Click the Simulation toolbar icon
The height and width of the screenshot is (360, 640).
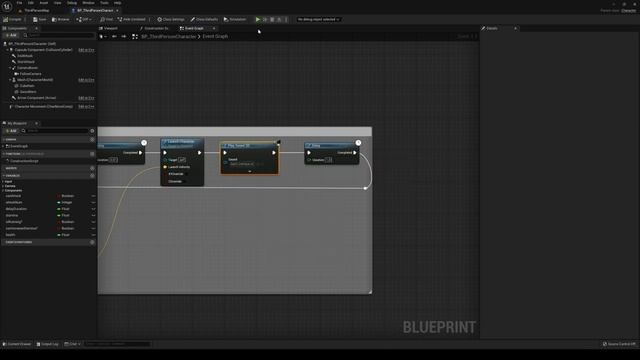tap(235, 19)
